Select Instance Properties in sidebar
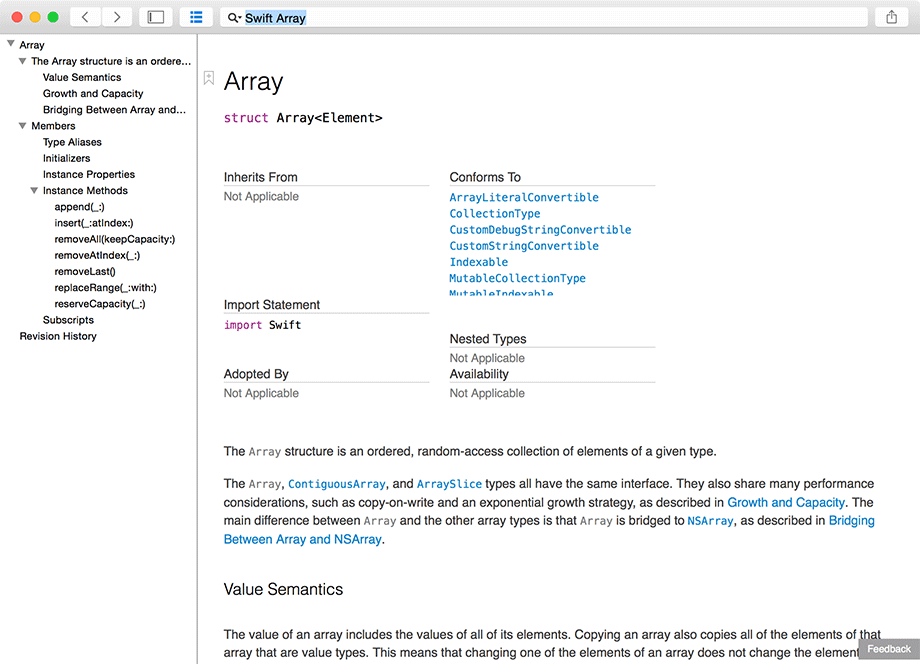The width and height of the screenshot is (920, 664). [x=89, y=174]
